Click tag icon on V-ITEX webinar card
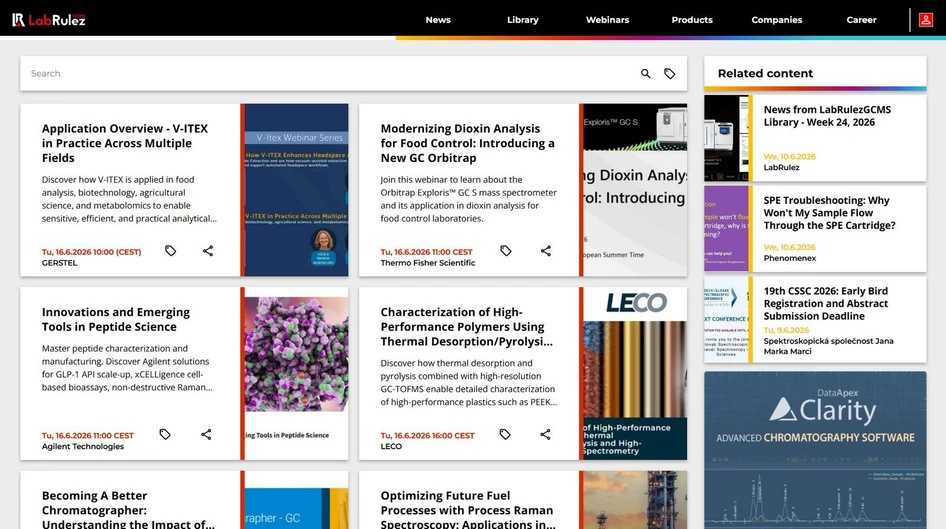This screenshot has height=529, width=946. coord(171,251)
